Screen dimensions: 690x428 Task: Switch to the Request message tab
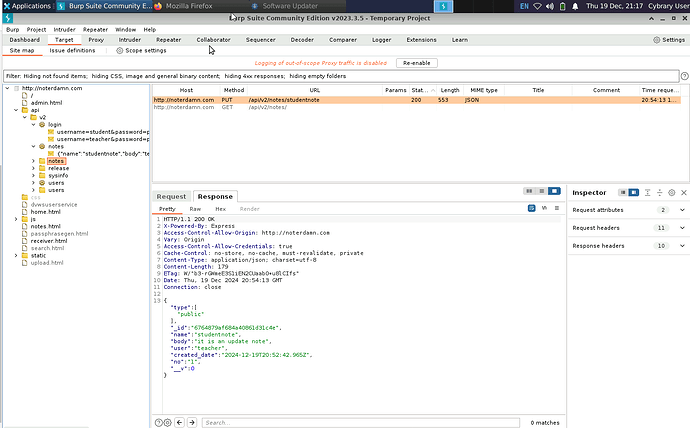tap(171, 197)
